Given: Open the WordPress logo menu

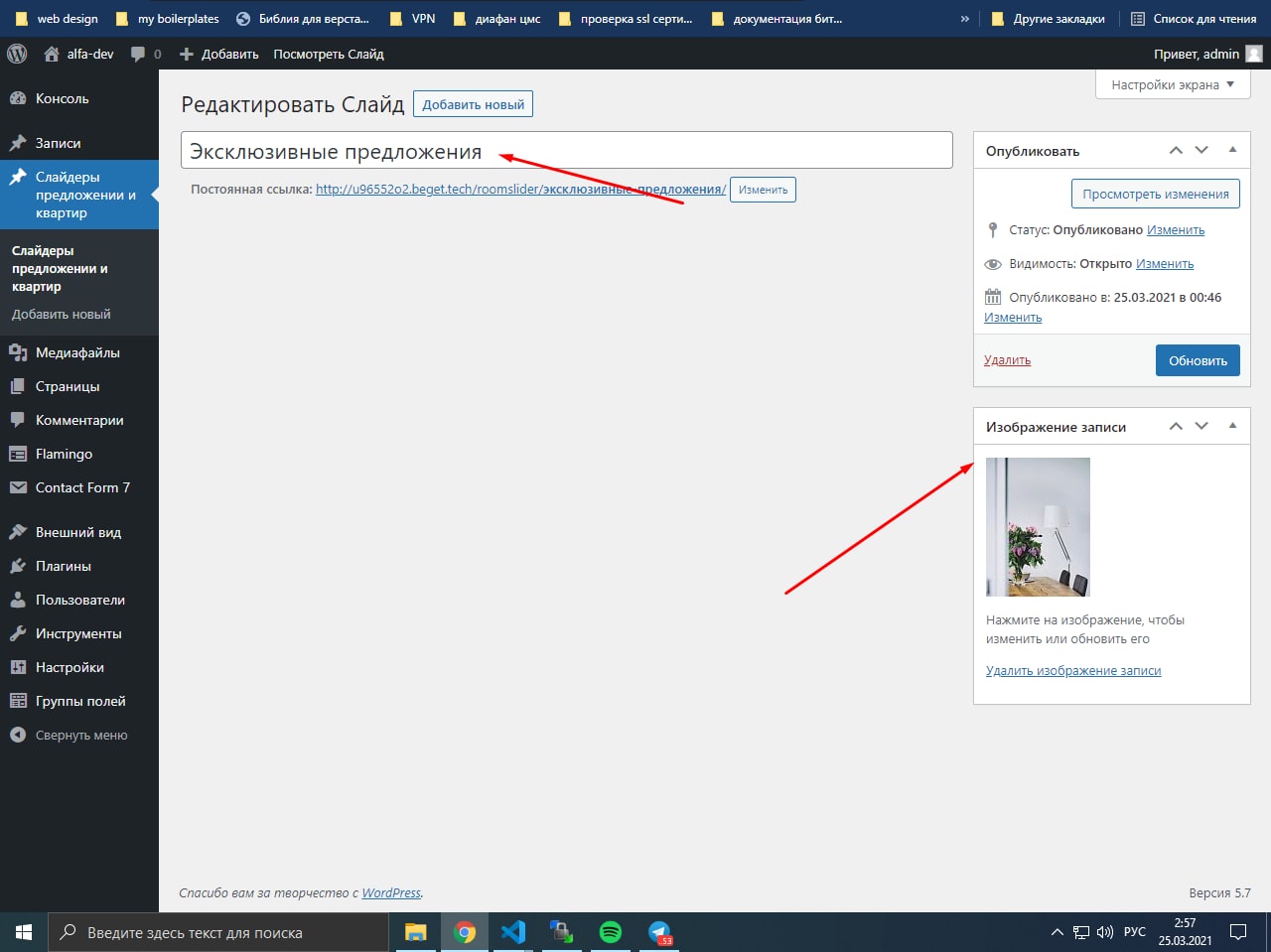Looking at the screenshot, I should pos(17,54).
